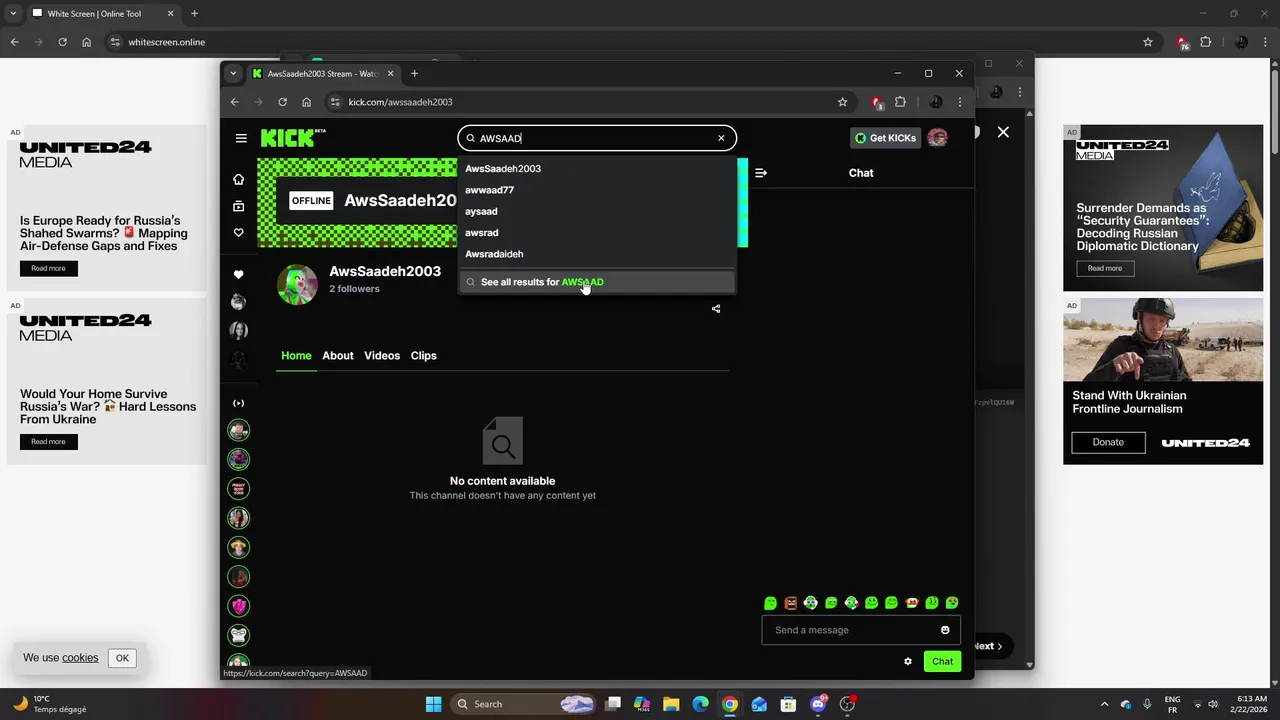Click Read more on Surrender Demands ad
1280x720 pixels.
click(1105, 268)
